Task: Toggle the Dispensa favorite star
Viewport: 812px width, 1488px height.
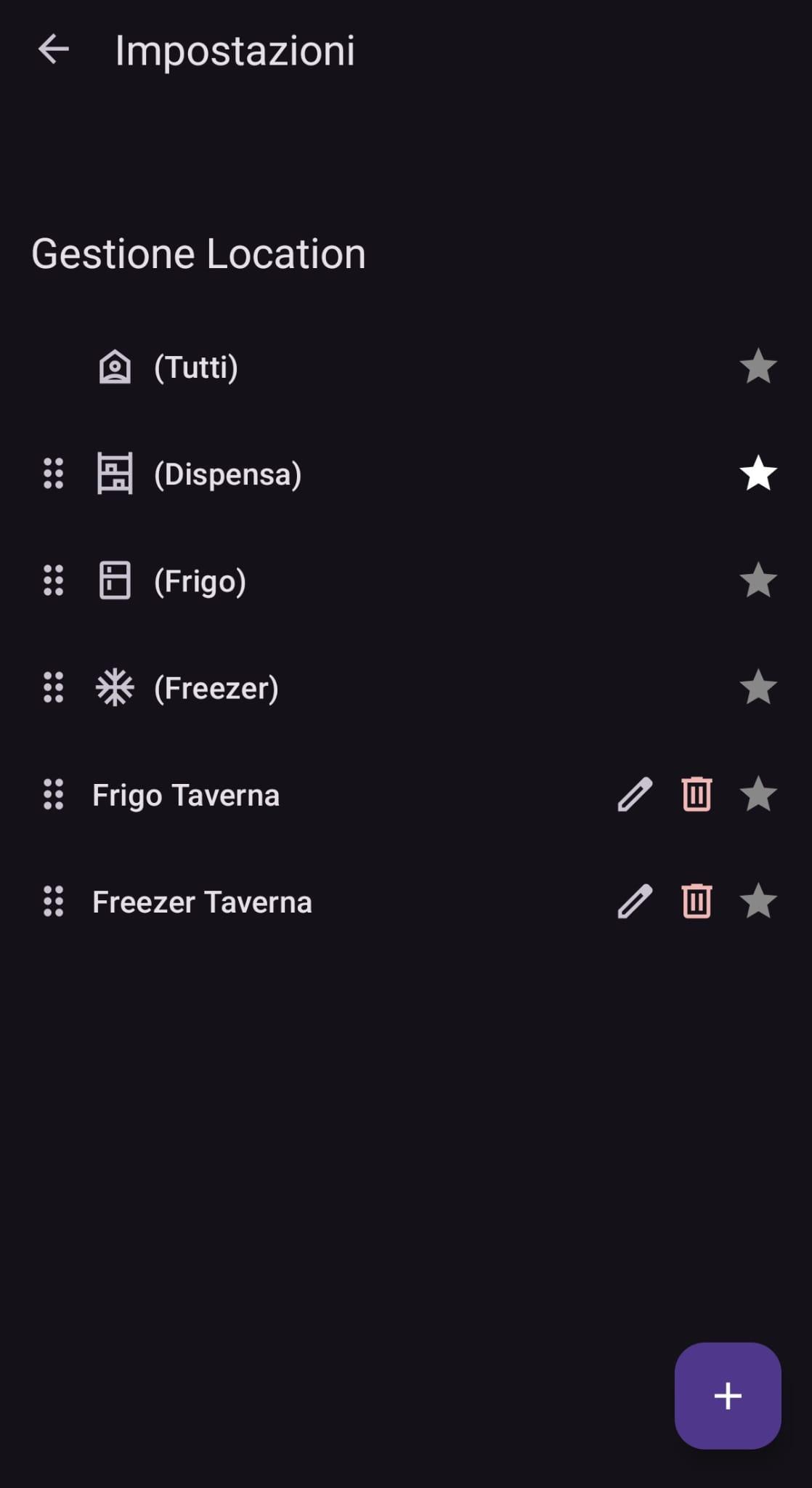Action: (x=758, y=474)
